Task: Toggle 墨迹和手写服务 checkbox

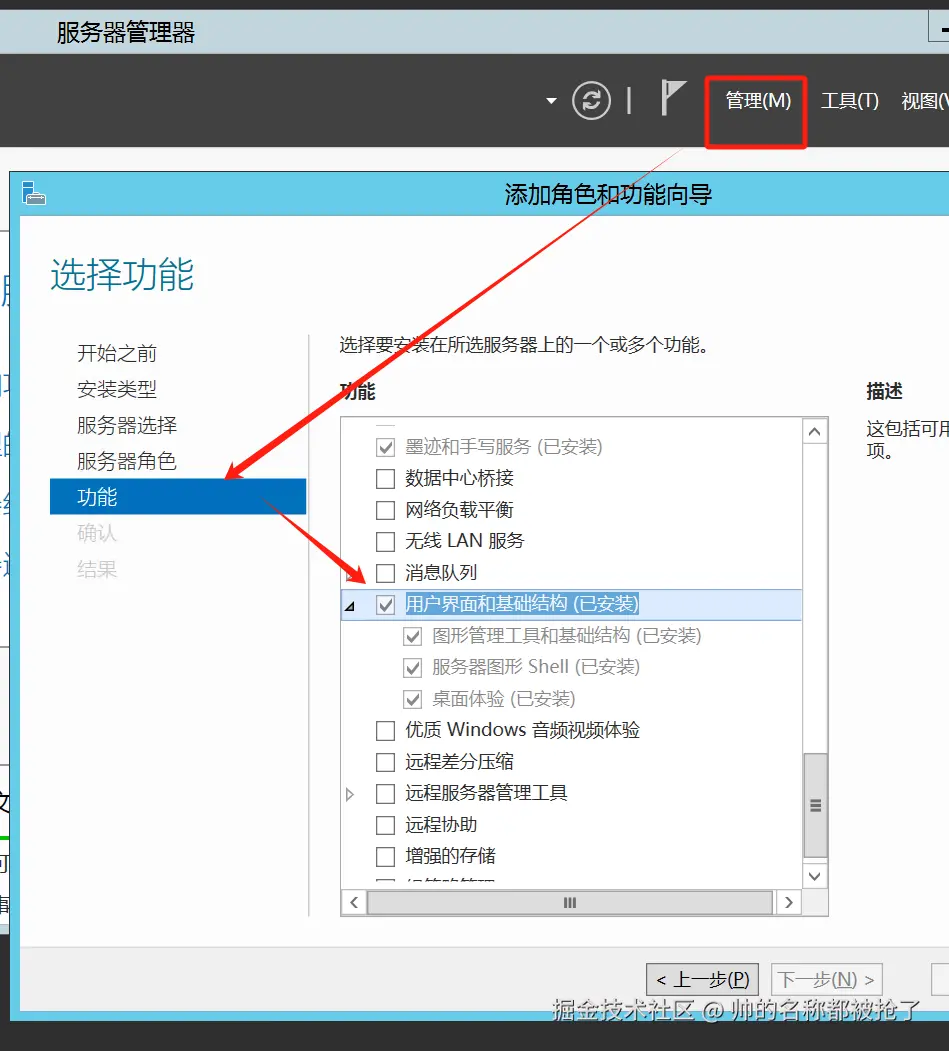Action: 385,447
